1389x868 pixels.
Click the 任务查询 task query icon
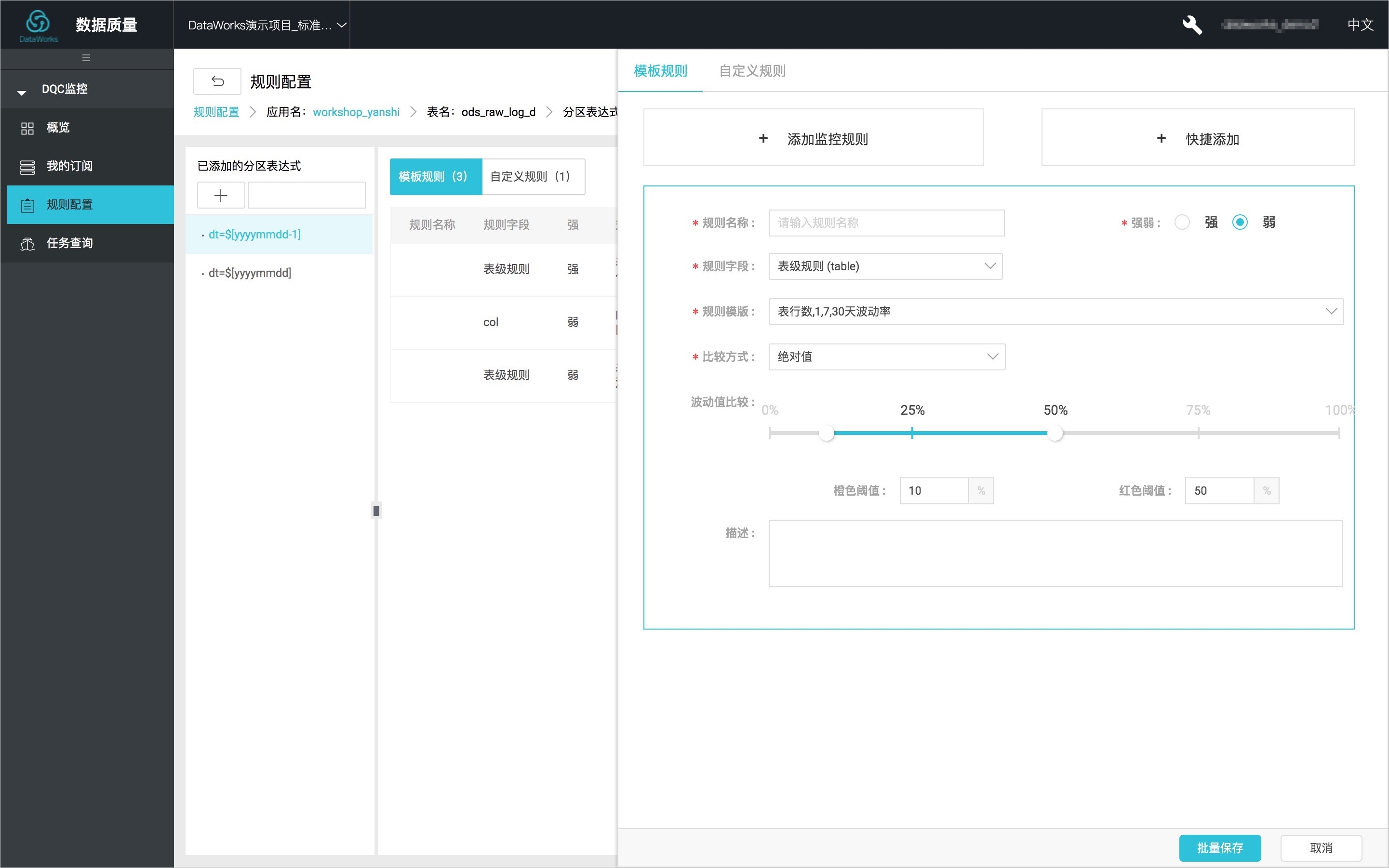[27, 243]
